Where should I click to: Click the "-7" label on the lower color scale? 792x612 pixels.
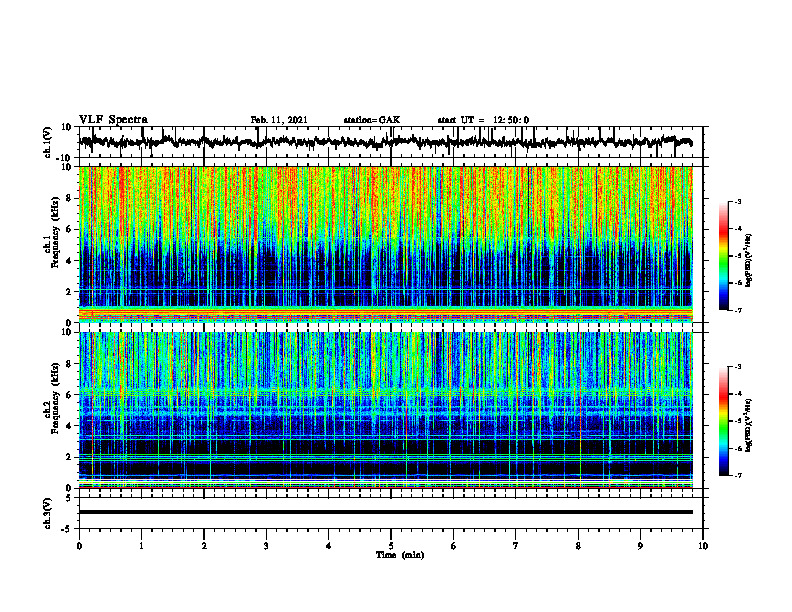[737, 475]
